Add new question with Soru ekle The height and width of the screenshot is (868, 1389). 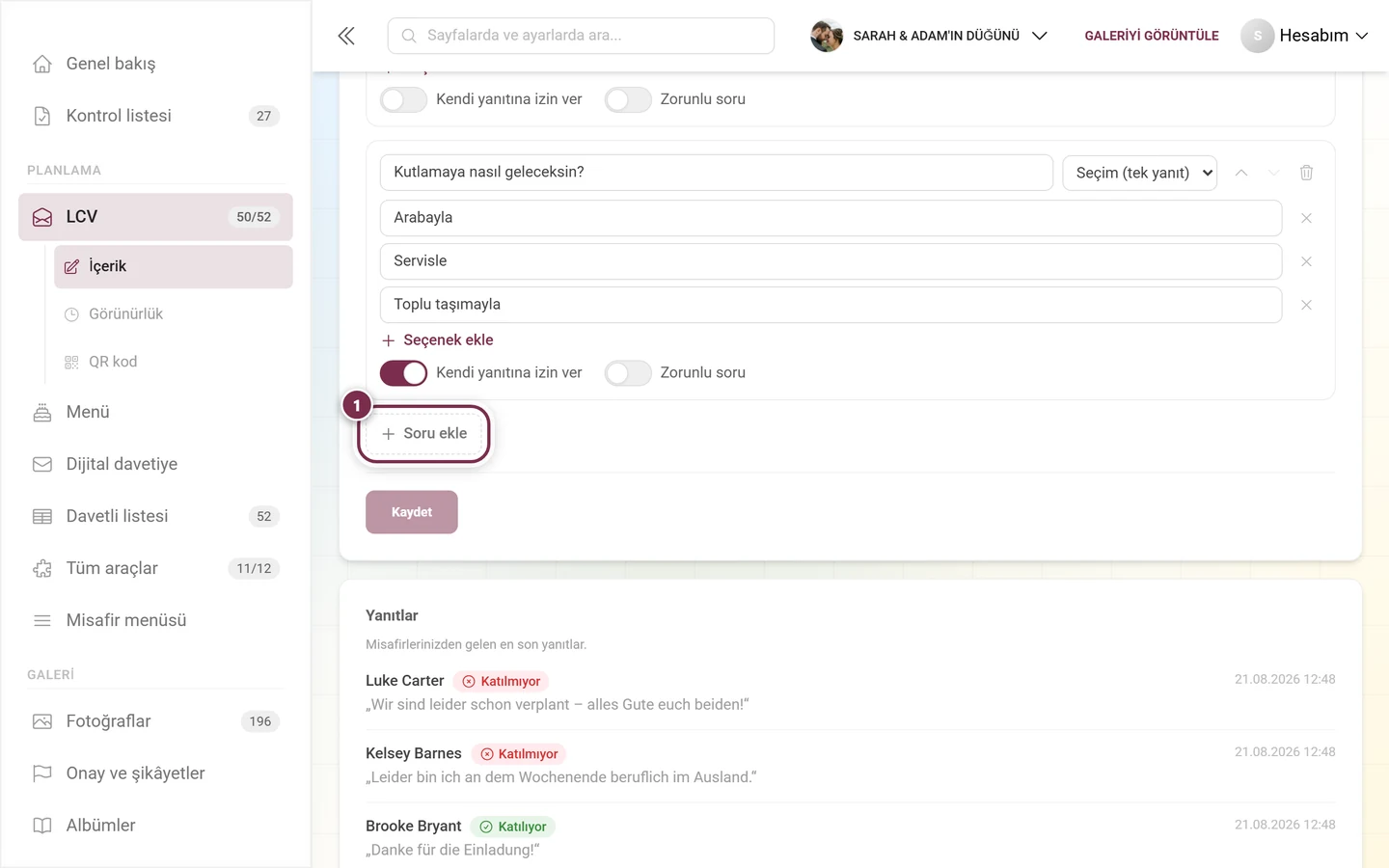[424, 434]
